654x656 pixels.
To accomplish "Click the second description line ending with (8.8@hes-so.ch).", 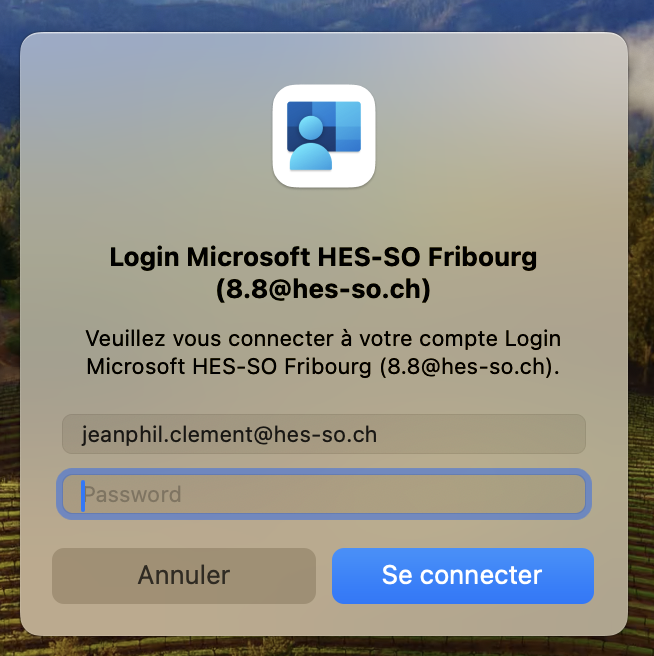I will point(323,366).
